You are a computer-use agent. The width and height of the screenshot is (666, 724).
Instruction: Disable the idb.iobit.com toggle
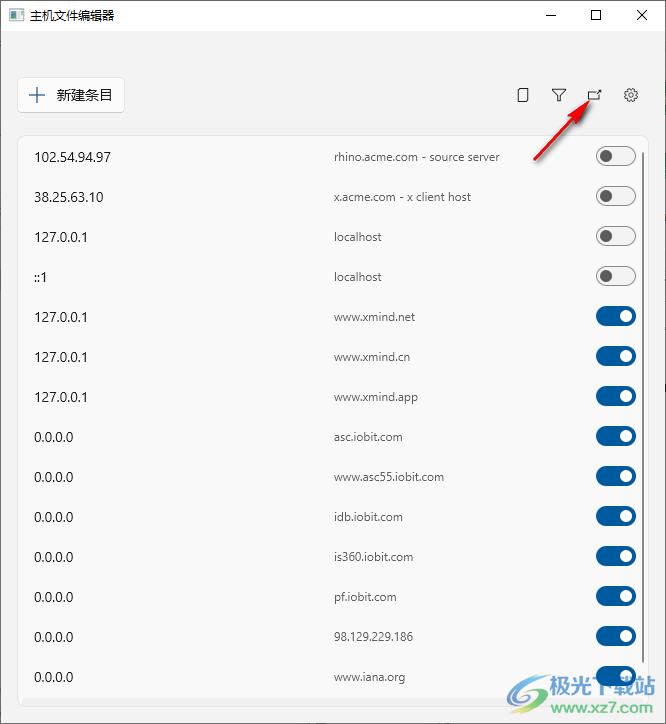pos(616,516)
